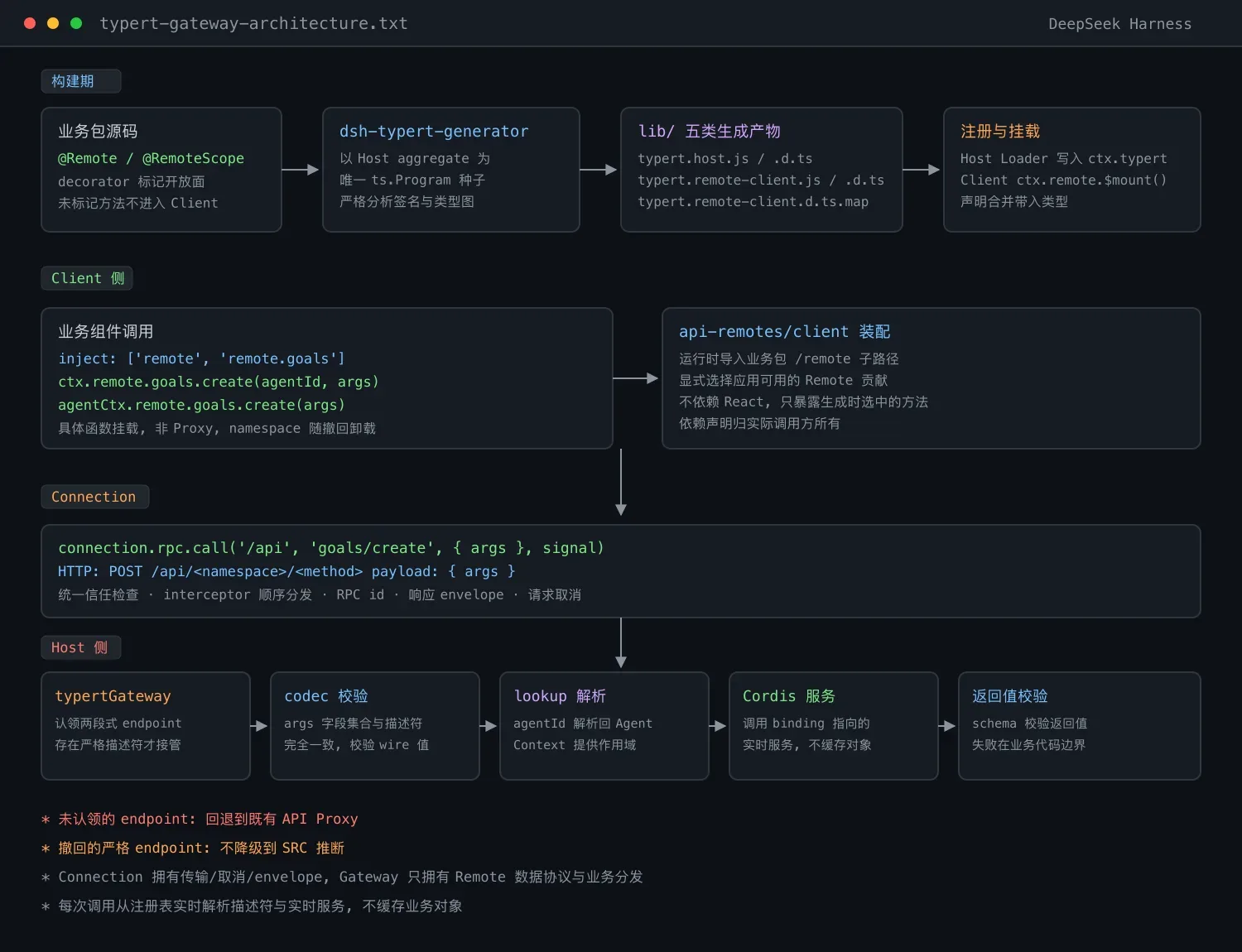Select the 构建期 section tag
Image resolution: width=1242 pixels, height=952 pixels.
pyautogui.click(x=81, y=81)
